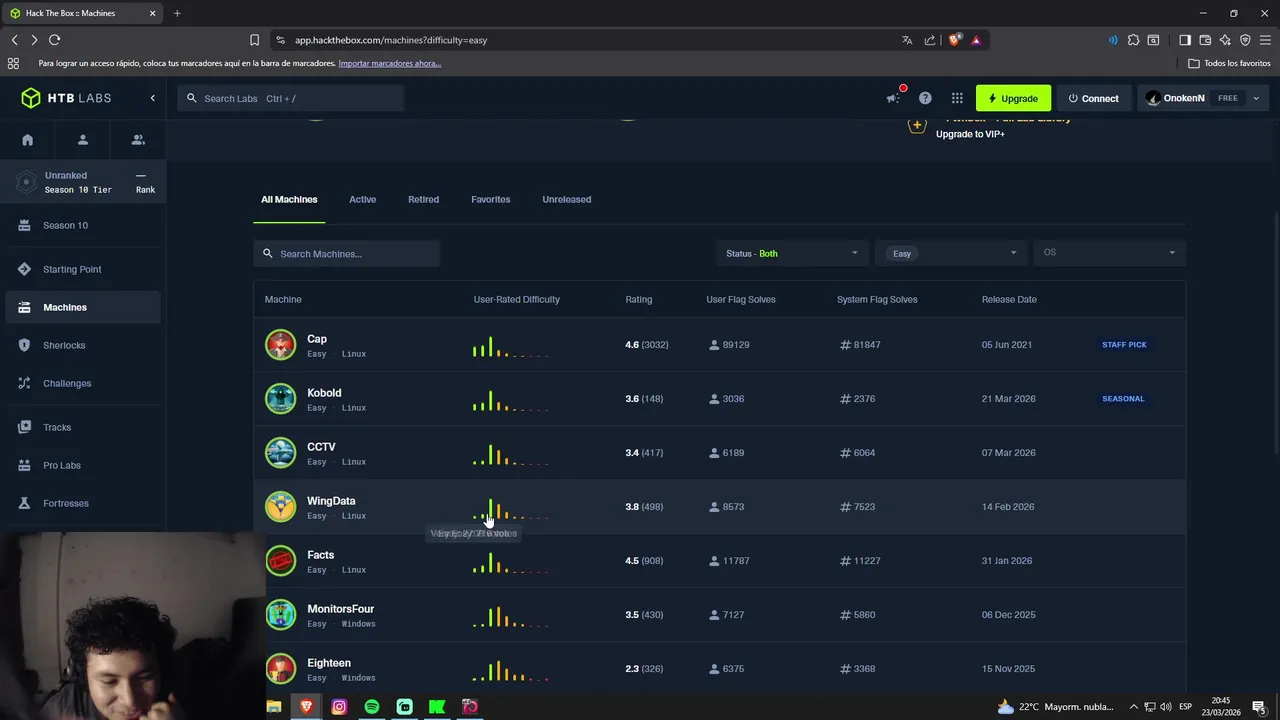Open the apps grid launcher icon
The width and height of the screenshot is (1280, 720).
click(957, 98)
